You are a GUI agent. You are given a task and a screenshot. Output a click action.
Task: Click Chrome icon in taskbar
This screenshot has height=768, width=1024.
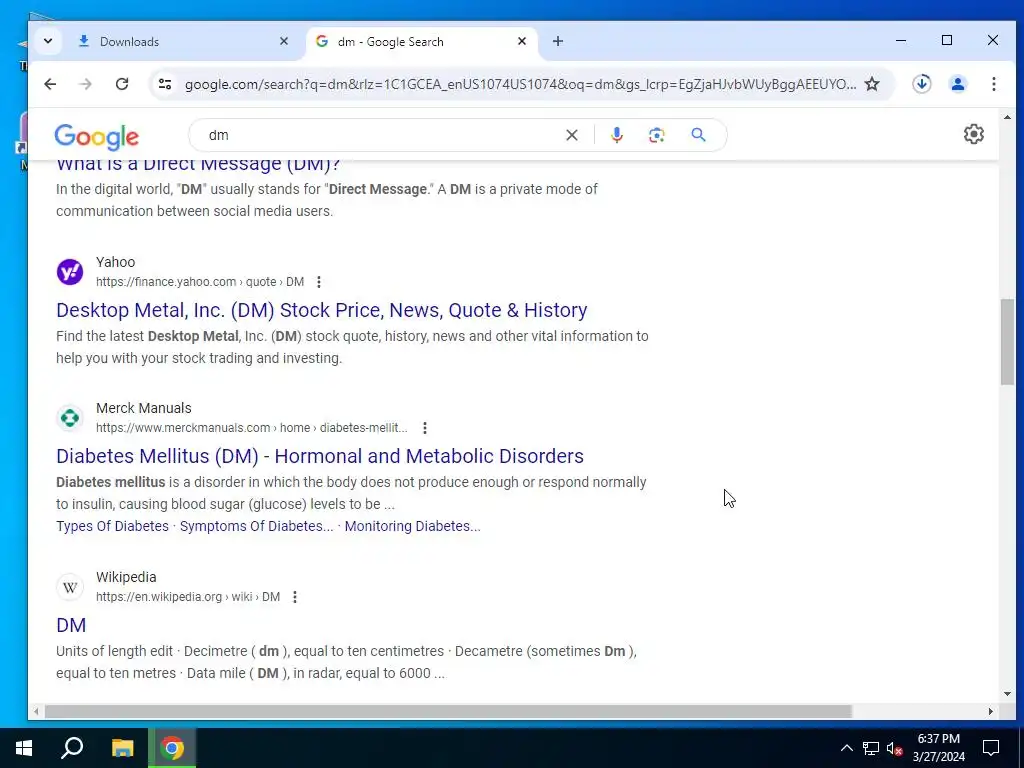172,748
